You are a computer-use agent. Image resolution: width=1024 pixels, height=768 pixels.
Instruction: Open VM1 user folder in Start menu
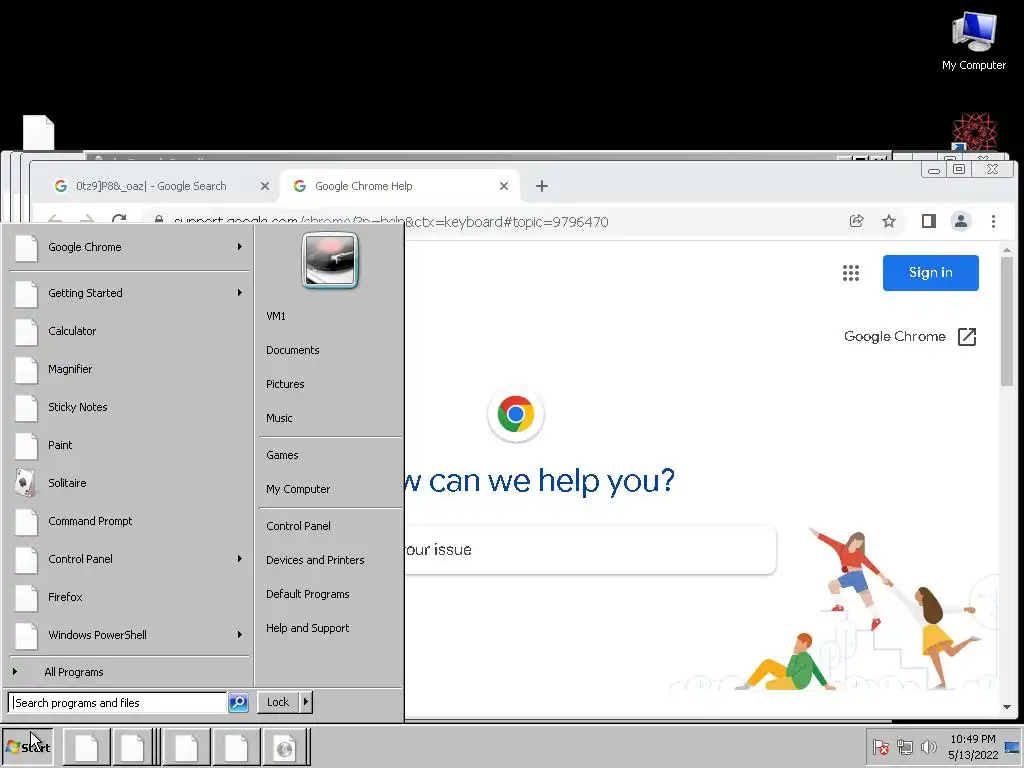tap(276, 316)
